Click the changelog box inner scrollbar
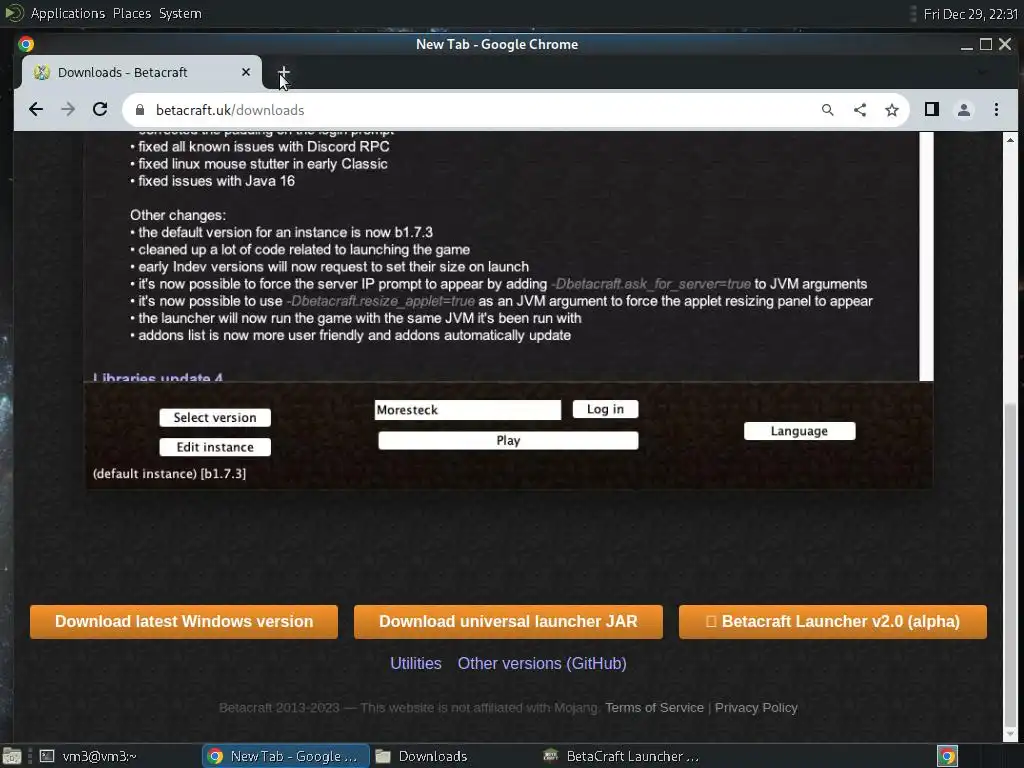 click(x=926, y=256)
